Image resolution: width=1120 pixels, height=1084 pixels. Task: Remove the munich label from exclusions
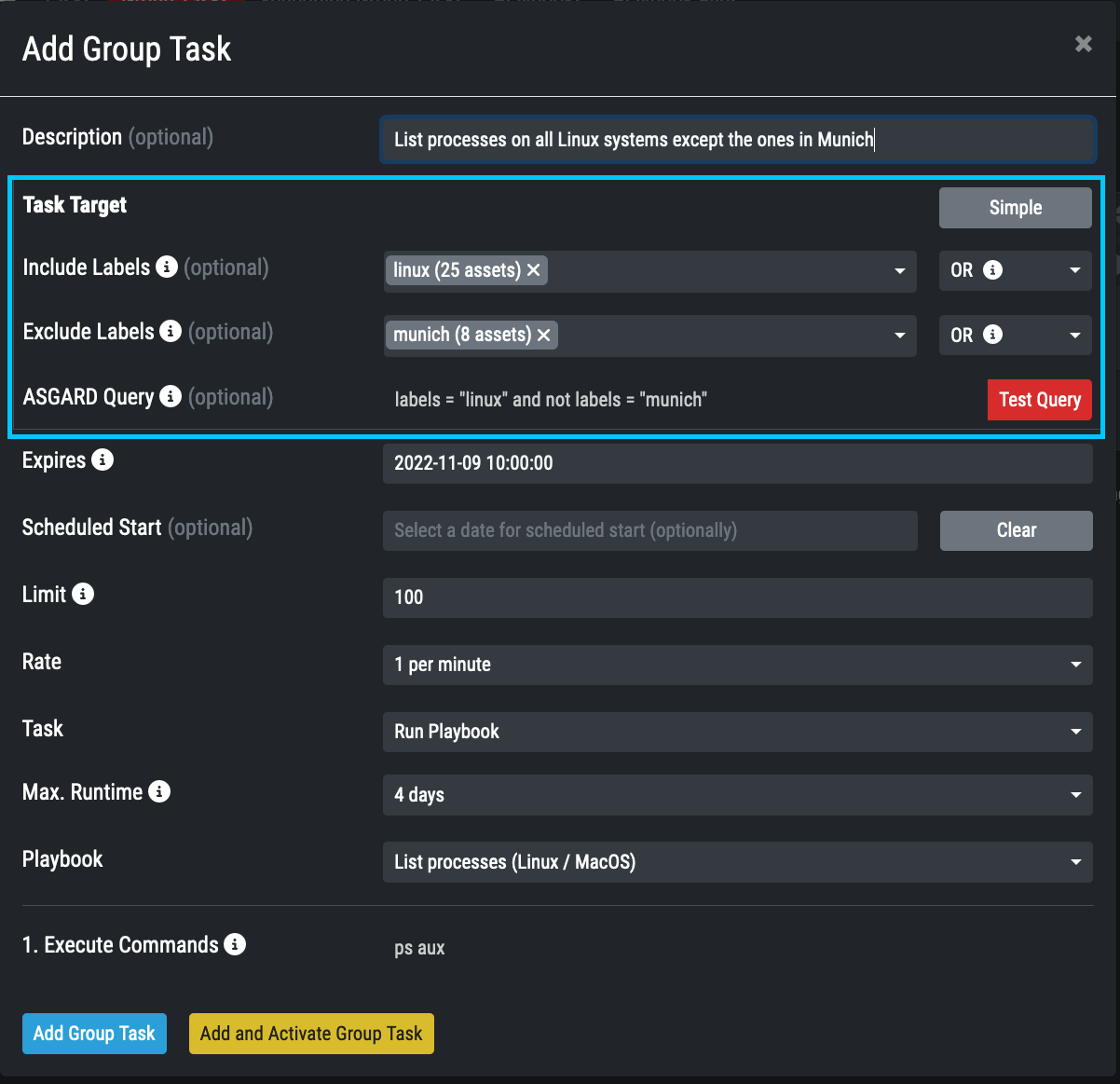click(x=544, y=335)
